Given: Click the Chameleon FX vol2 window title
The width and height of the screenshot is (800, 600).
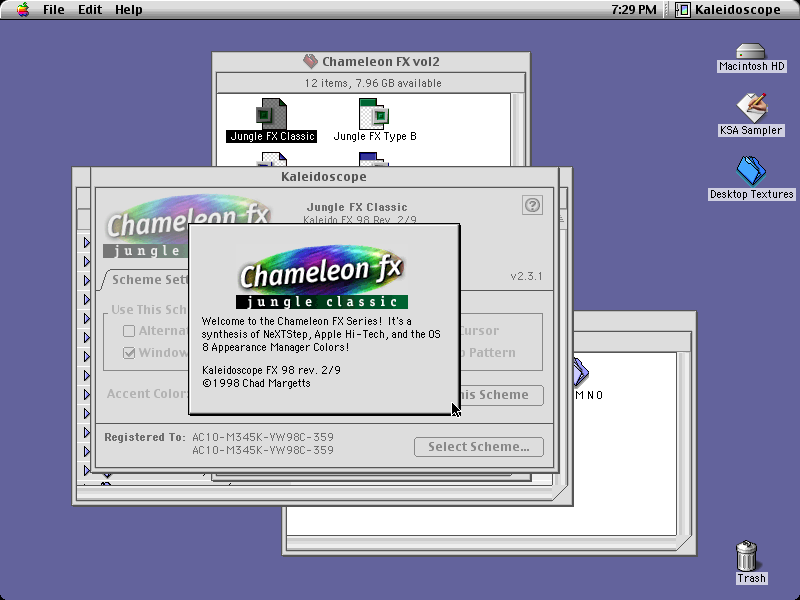Looking at the screenshot, I should pyautogui.click(x=381, y=62).
